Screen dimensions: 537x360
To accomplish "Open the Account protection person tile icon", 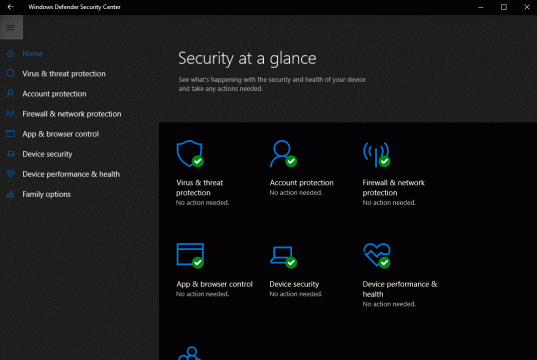I will 283,153.
